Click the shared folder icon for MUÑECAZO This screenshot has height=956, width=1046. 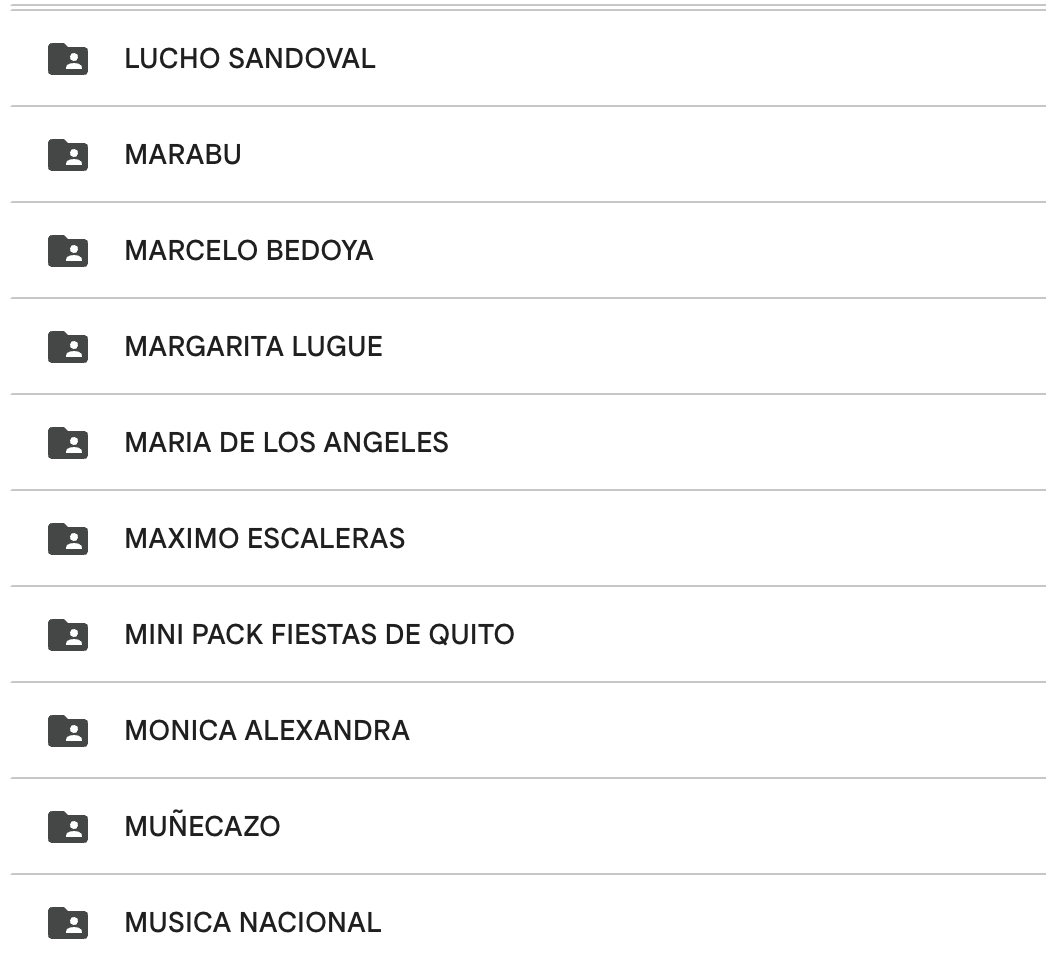click(68, 827)
